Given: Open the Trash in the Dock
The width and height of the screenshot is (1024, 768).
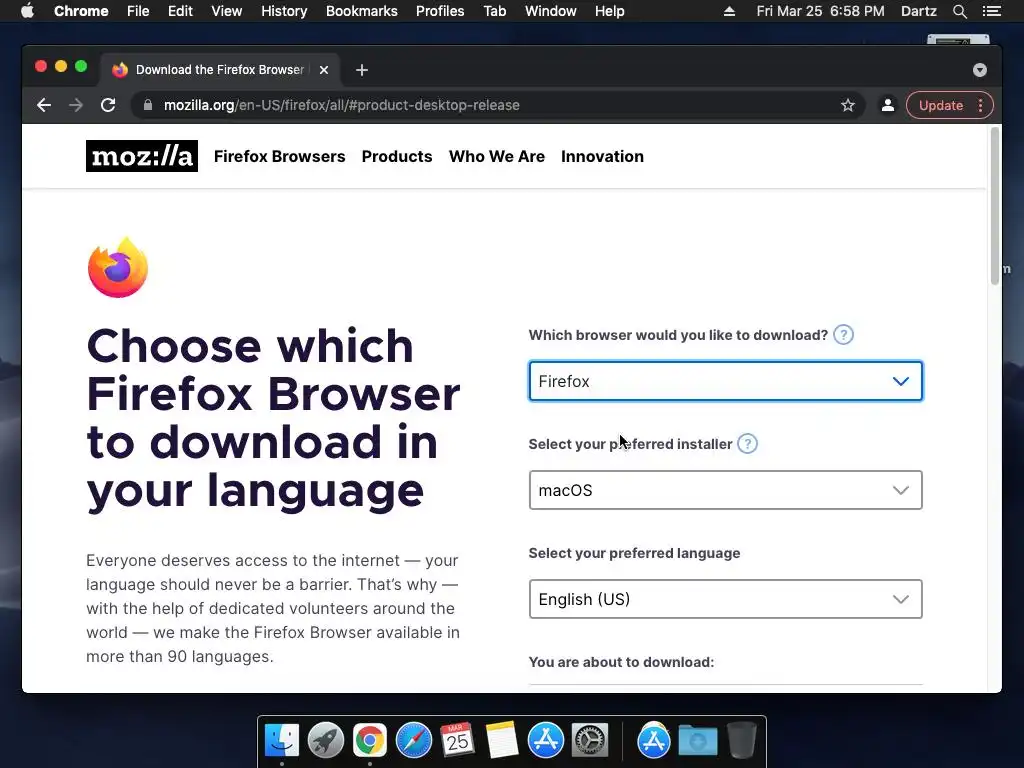Looking at the screenshot, I should click(741, 741).
